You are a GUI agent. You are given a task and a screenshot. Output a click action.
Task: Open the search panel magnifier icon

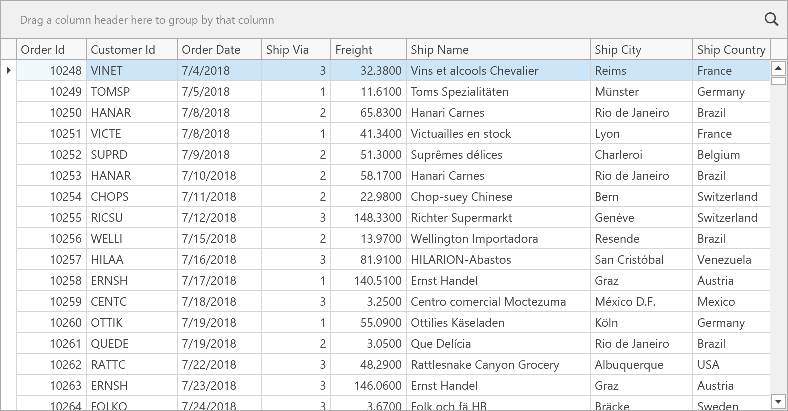[771, 19]
